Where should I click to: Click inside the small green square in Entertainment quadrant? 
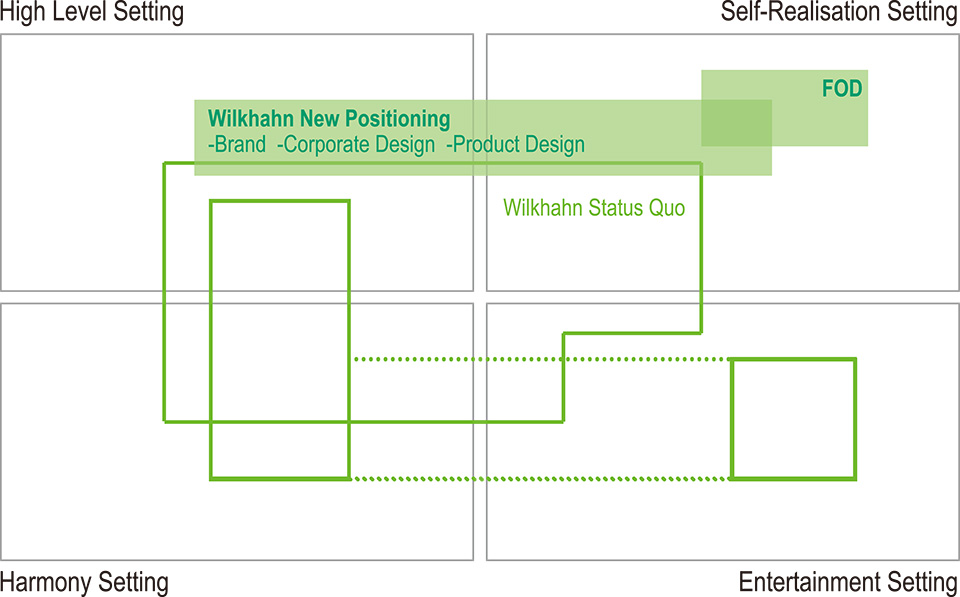point(793,419)
